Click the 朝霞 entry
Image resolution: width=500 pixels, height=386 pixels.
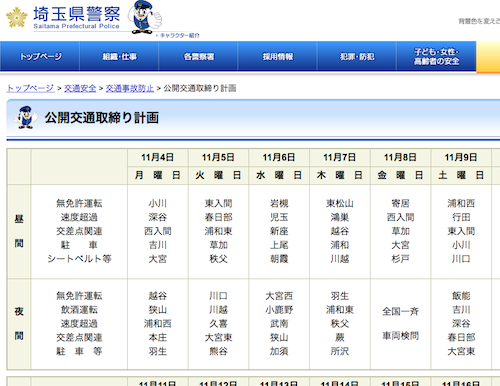(279, 259)
